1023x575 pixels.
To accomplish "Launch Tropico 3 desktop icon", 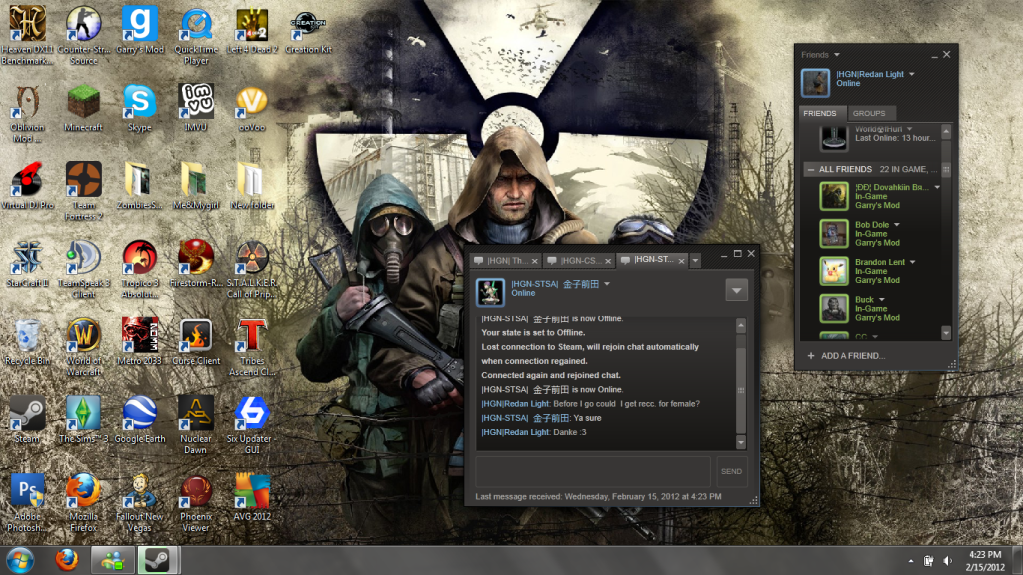I will 140,269.
